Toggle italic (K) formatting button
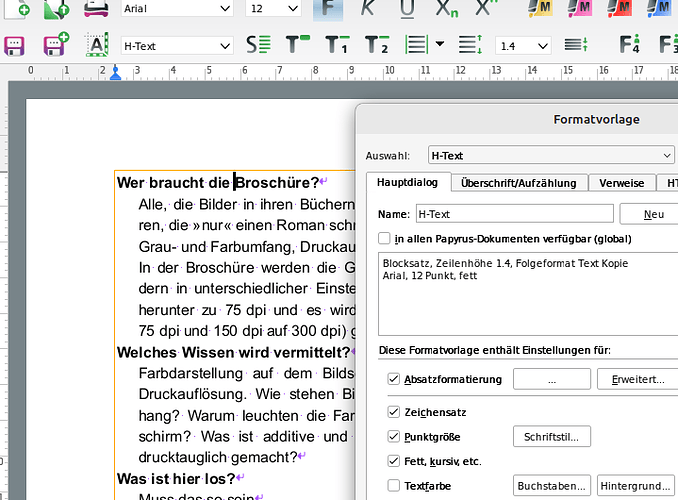678x500 pixels. tap(368, 8)
